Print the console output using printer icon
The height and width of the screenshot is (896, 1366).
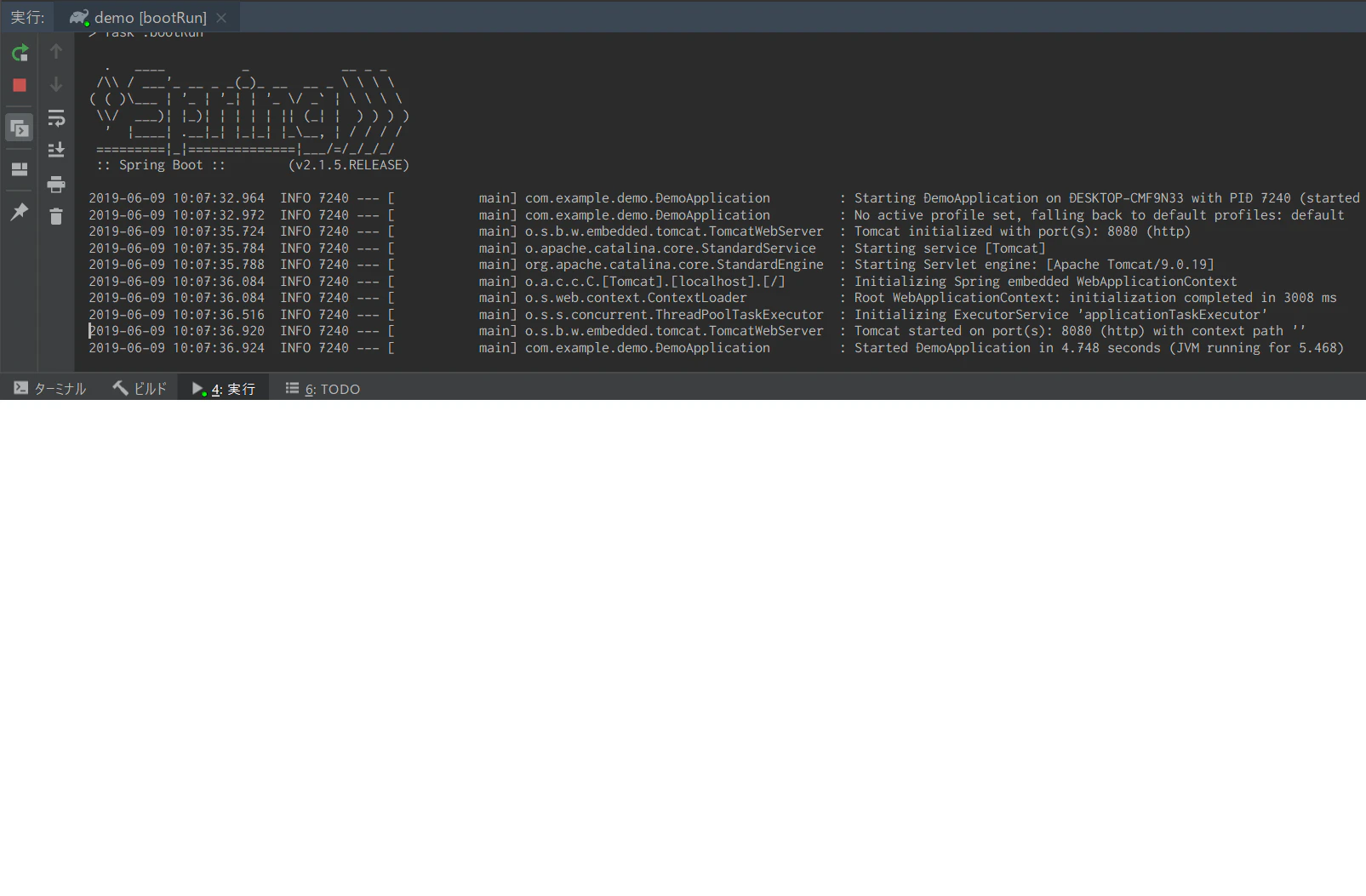point(56,184)
